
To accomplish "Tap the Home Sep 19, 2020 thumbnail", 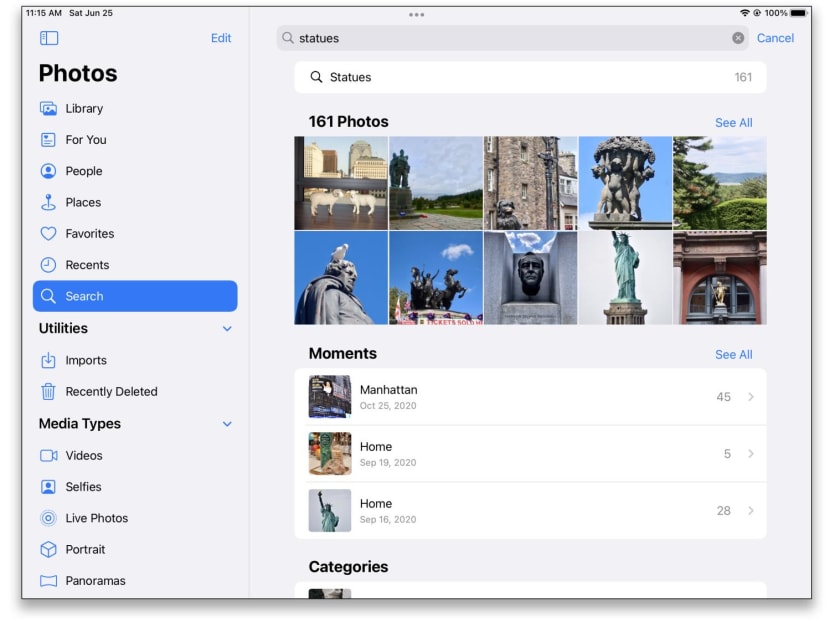I will [330, 454].
